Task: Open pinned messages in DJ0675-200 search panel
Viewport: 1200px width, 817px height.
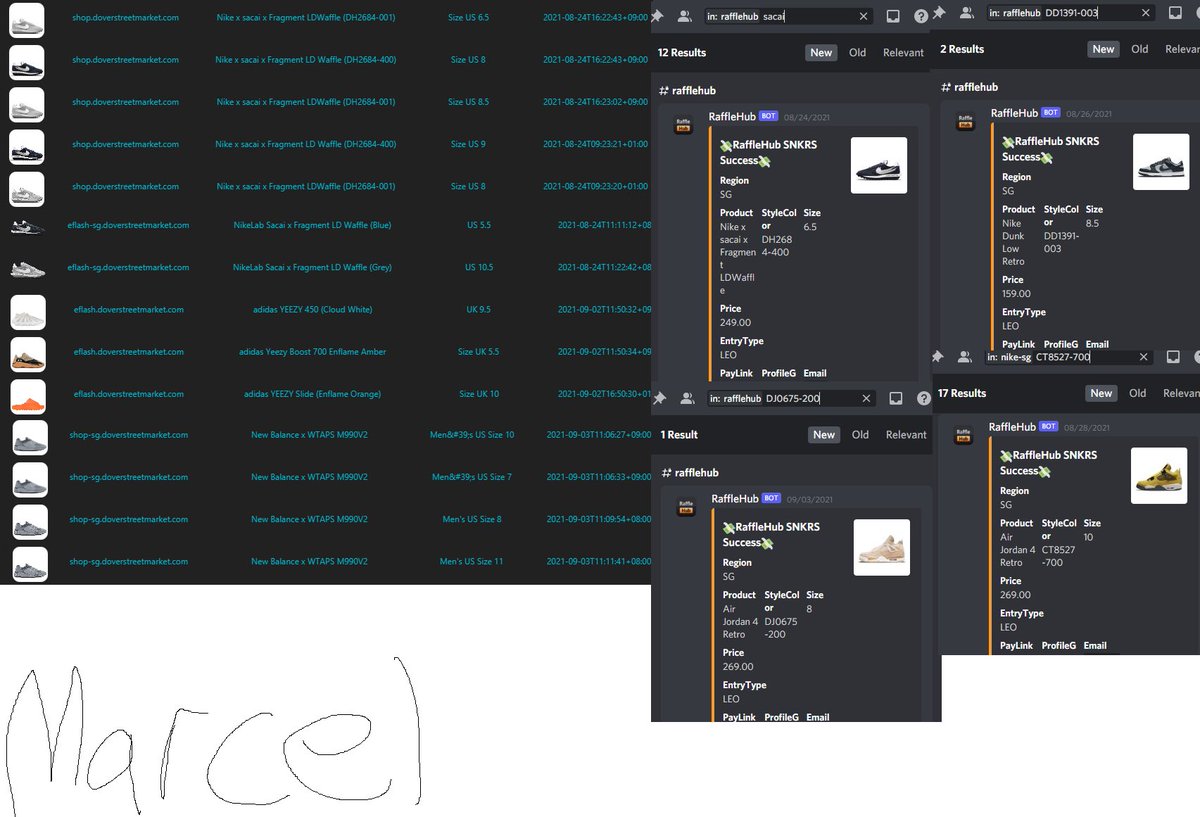Action: [659, 398]
